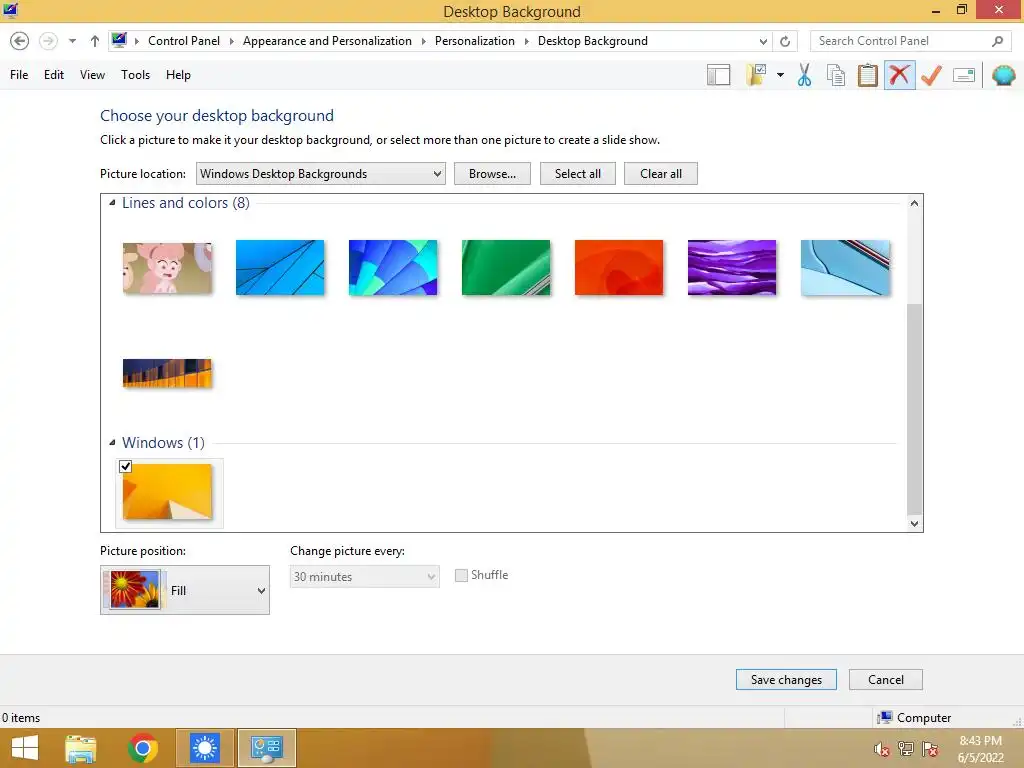Collapse the Lines and colors group

pos(112,203)
